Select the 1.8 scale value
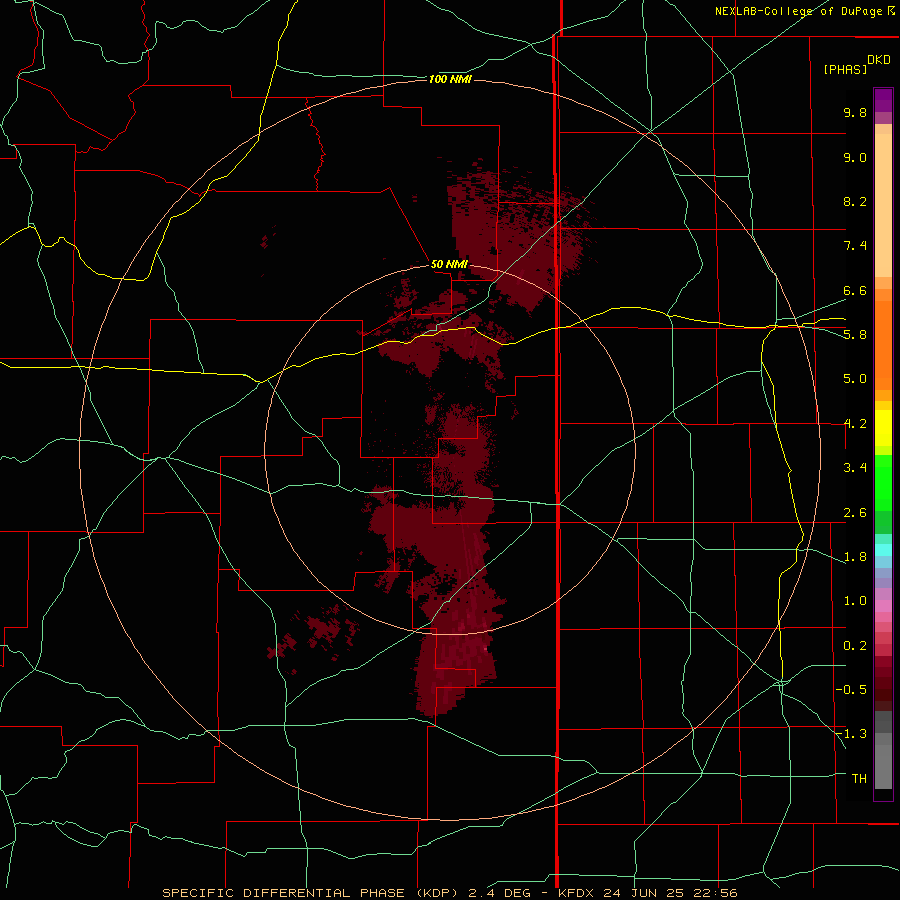This screenshot has height=900, width=900. click(855, 557)
